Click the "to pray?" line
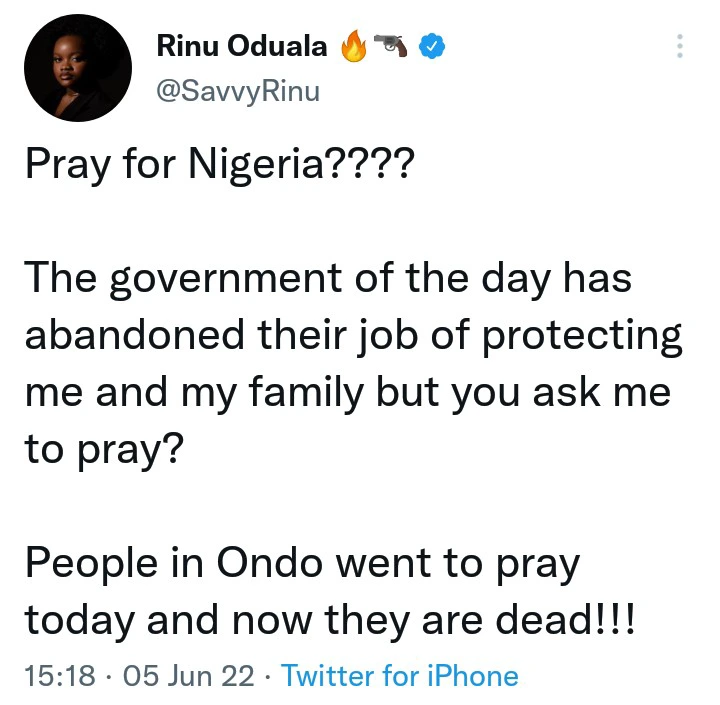720x705 pixels. (x=102, y=450)
